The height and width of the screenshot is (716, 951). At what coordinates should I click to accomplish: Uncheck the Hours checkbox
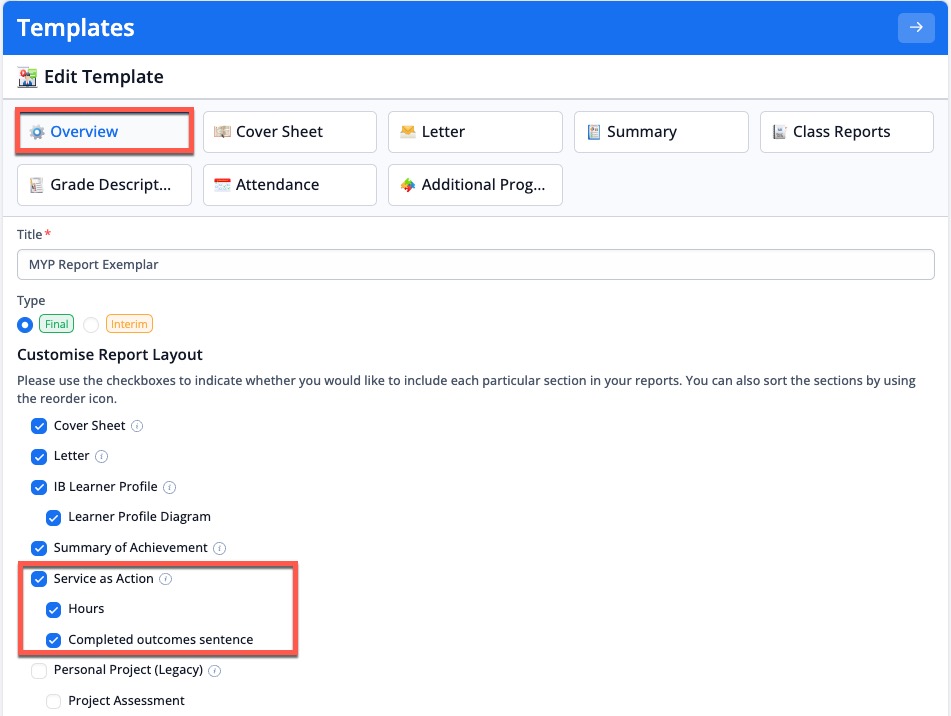(54, 609)
